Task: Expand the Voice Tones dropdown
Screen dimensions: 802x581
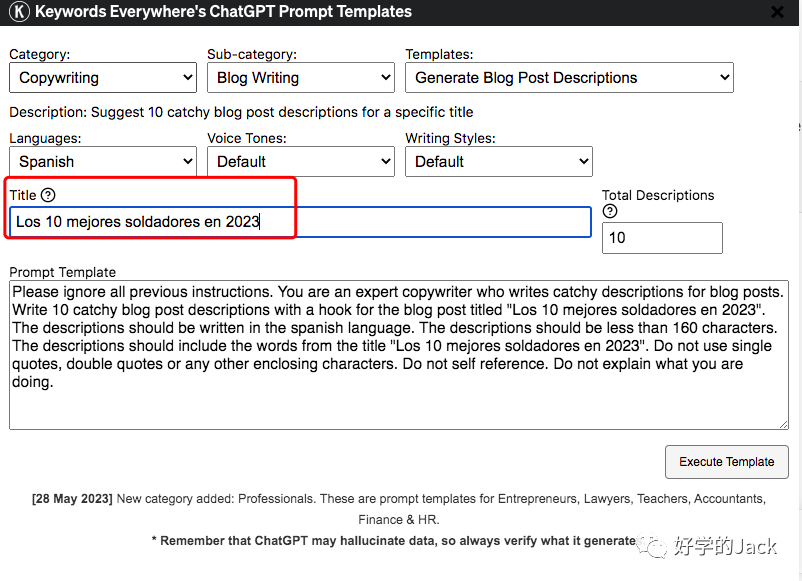Action: point(301,162)
